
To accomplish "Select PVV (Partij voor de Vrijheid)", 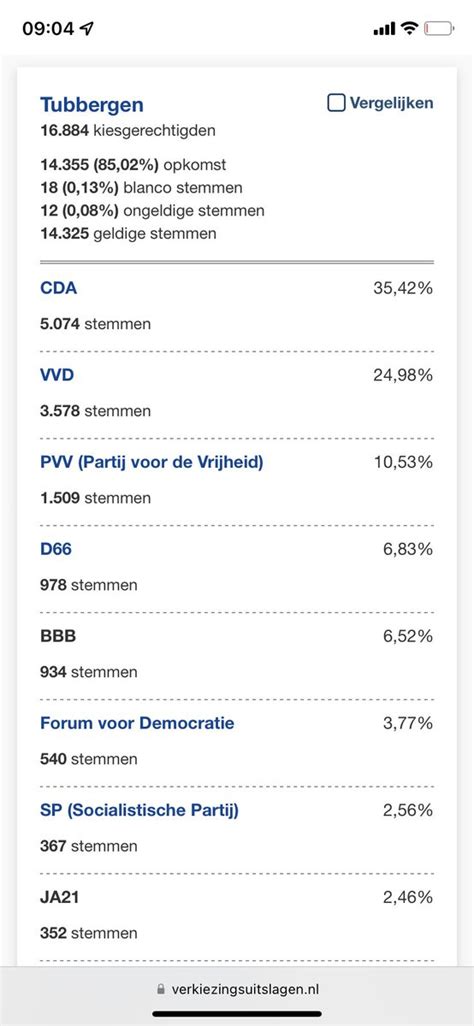I will [x=152, y=463].
